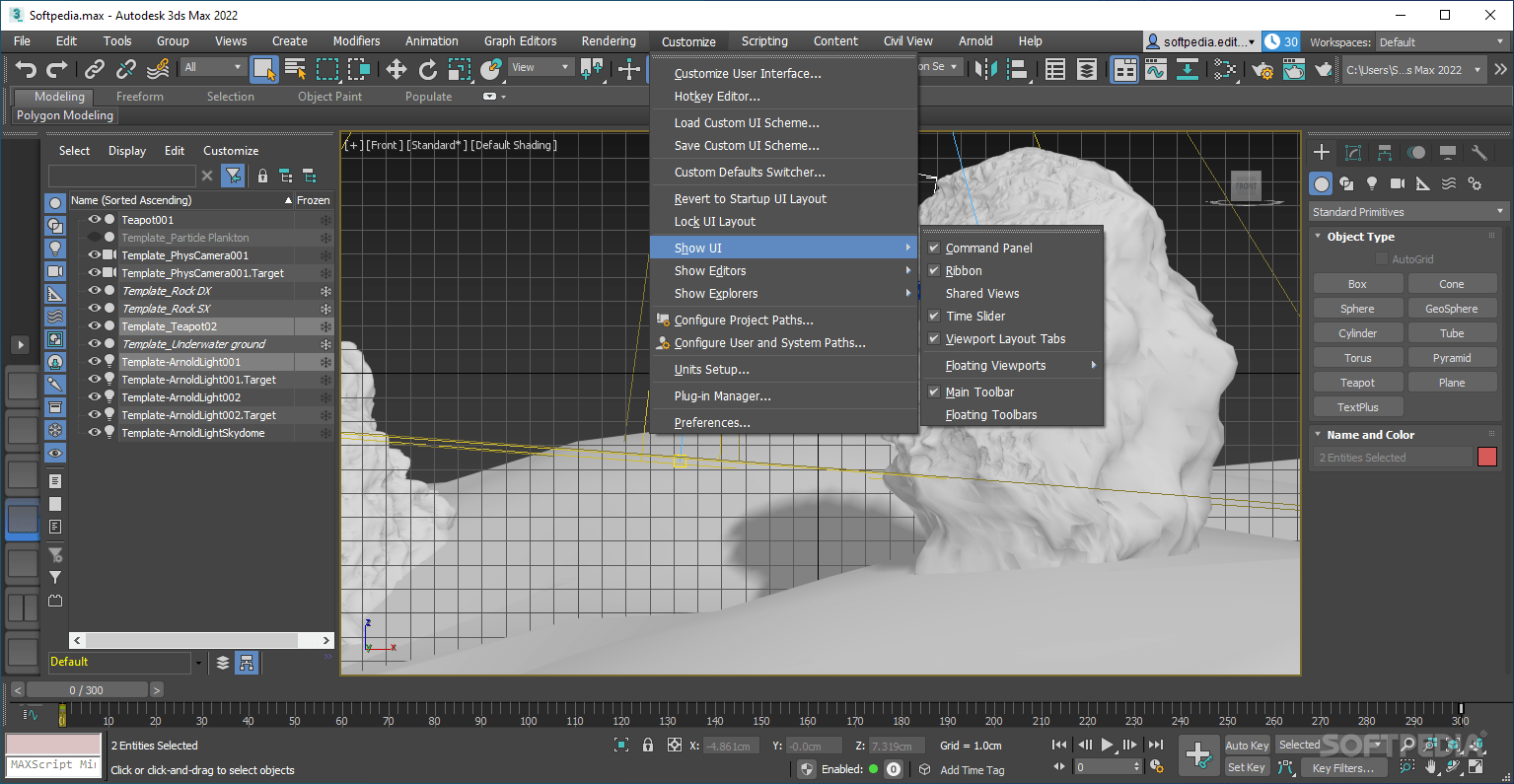
Task: Click the red object color swatch
Action: (1487, 457)
